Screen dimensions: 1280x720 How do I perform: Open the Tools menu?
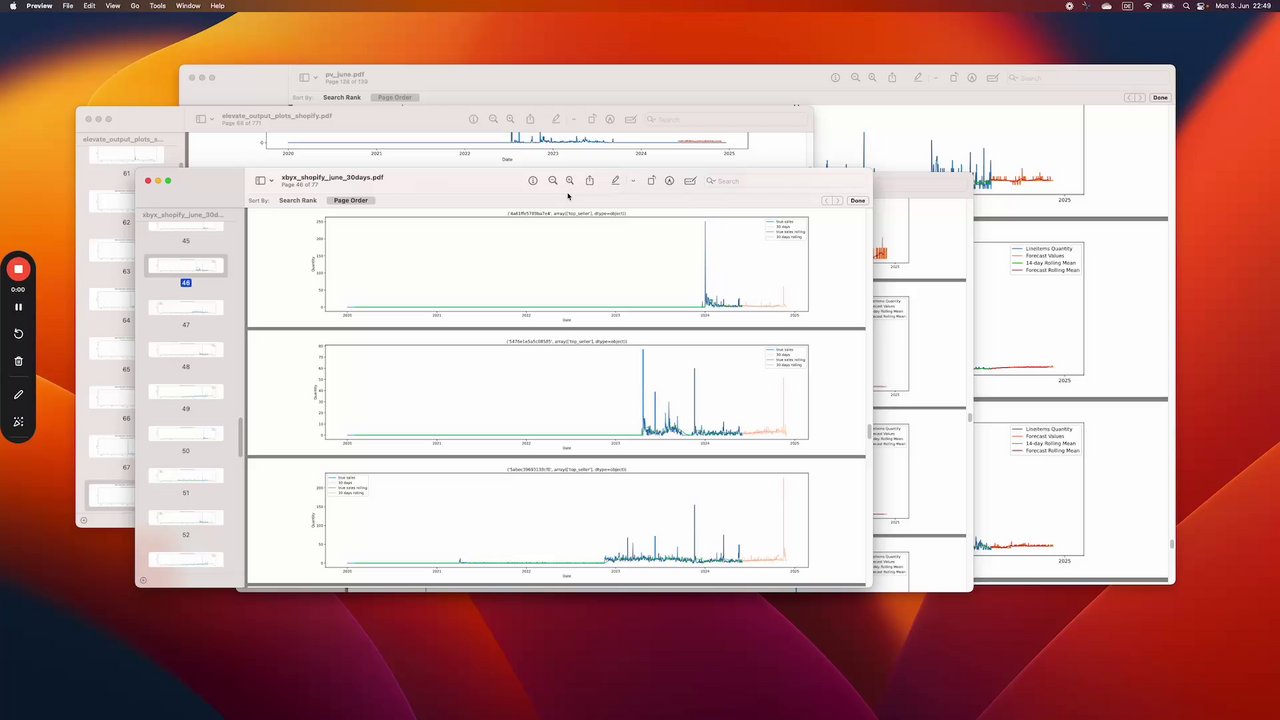[158, 6]
